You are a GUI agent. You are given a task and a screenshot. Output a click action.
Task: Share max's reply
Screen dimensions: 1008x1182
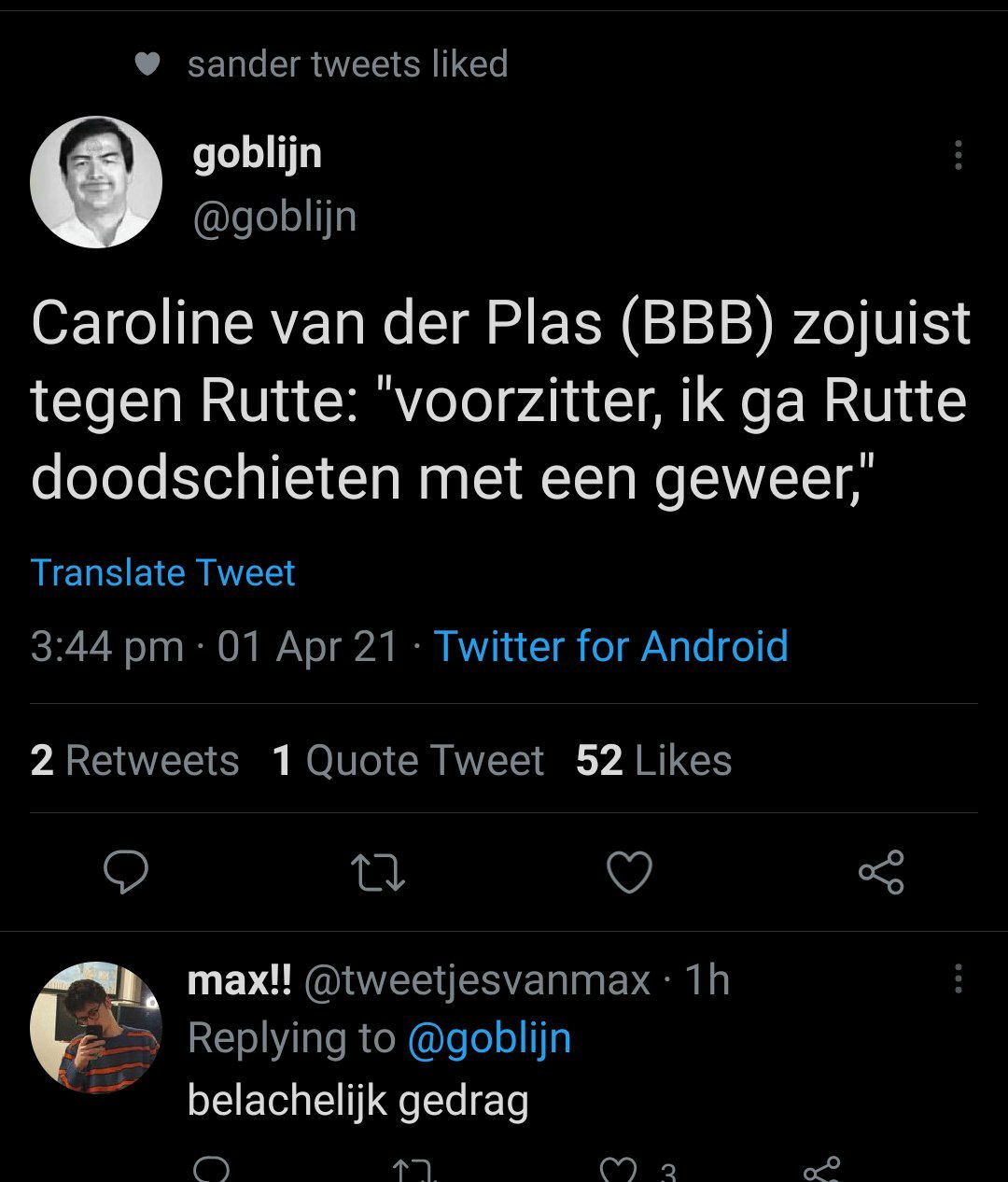[822, 1171]
